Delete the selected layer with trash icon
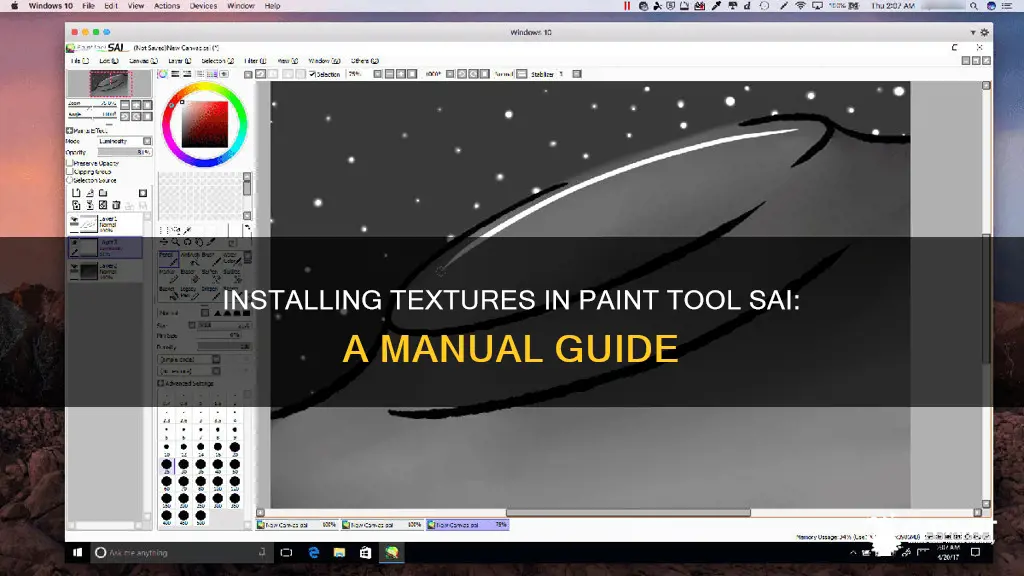The height and width of the screenshot is (576, 1024). (x=116, y=205)
